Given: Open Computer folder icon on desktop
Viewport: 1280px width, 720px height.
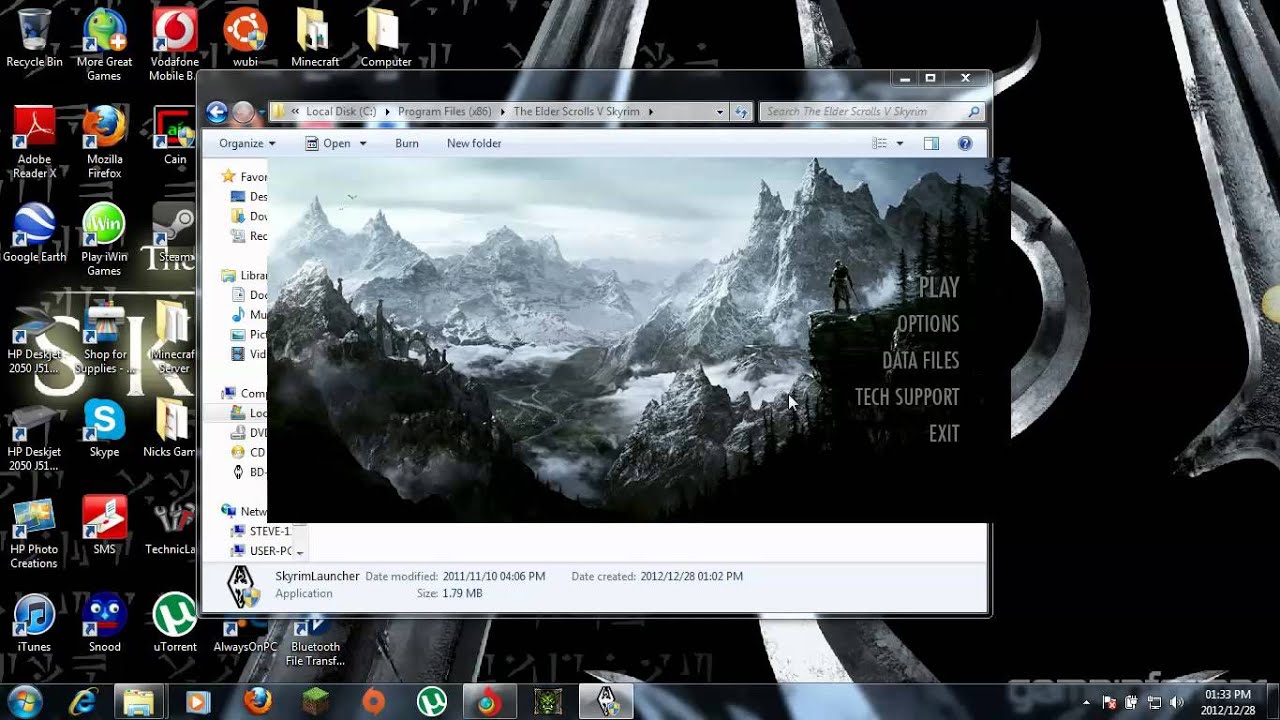Looking at the screenshot, I should (x=386, y=40).
